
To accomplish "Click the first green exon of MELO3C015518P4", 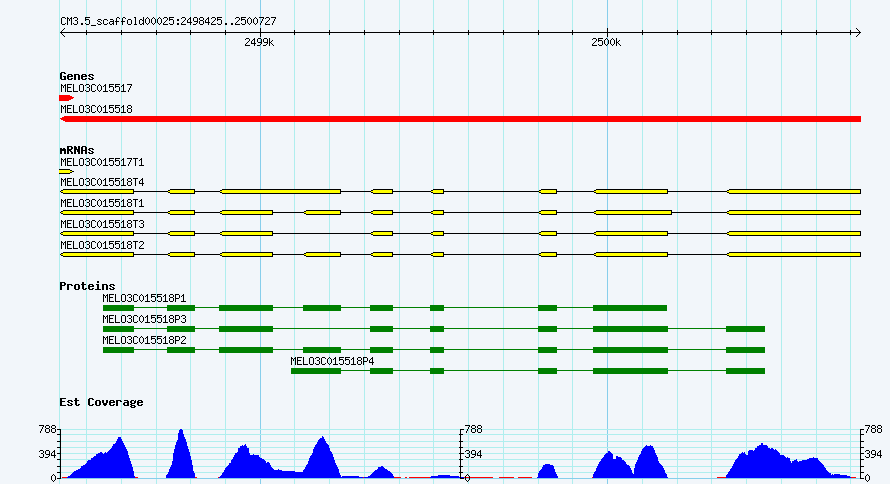I will pos(316,371).
